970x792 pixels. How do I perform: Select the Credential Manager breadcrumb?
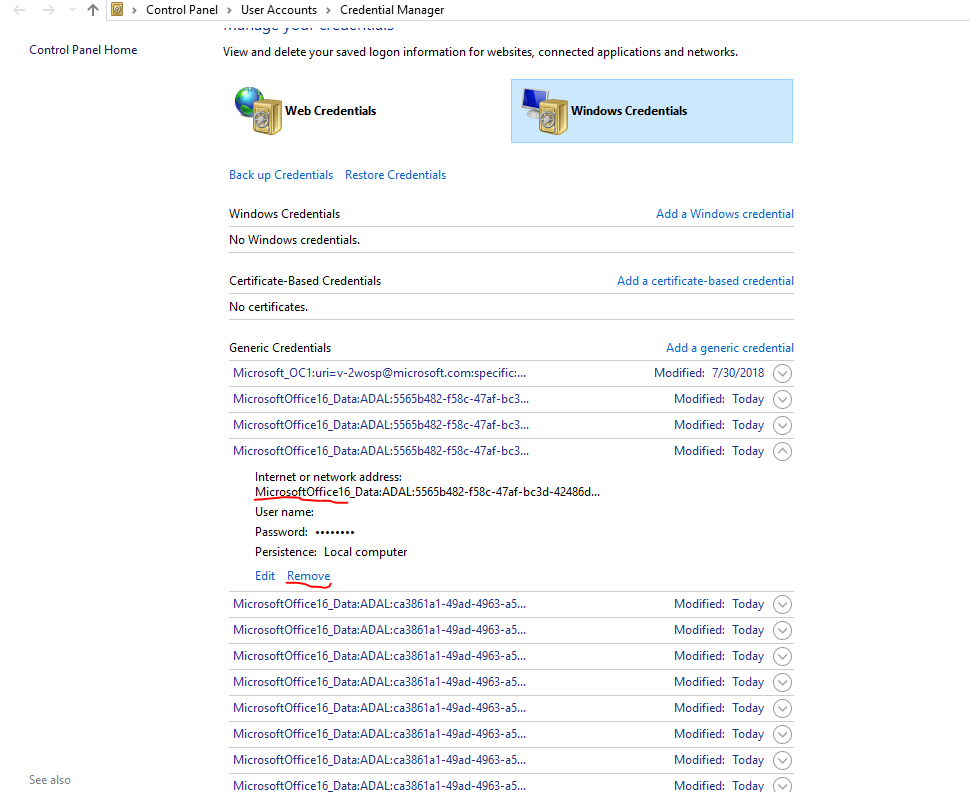(392, 10)
